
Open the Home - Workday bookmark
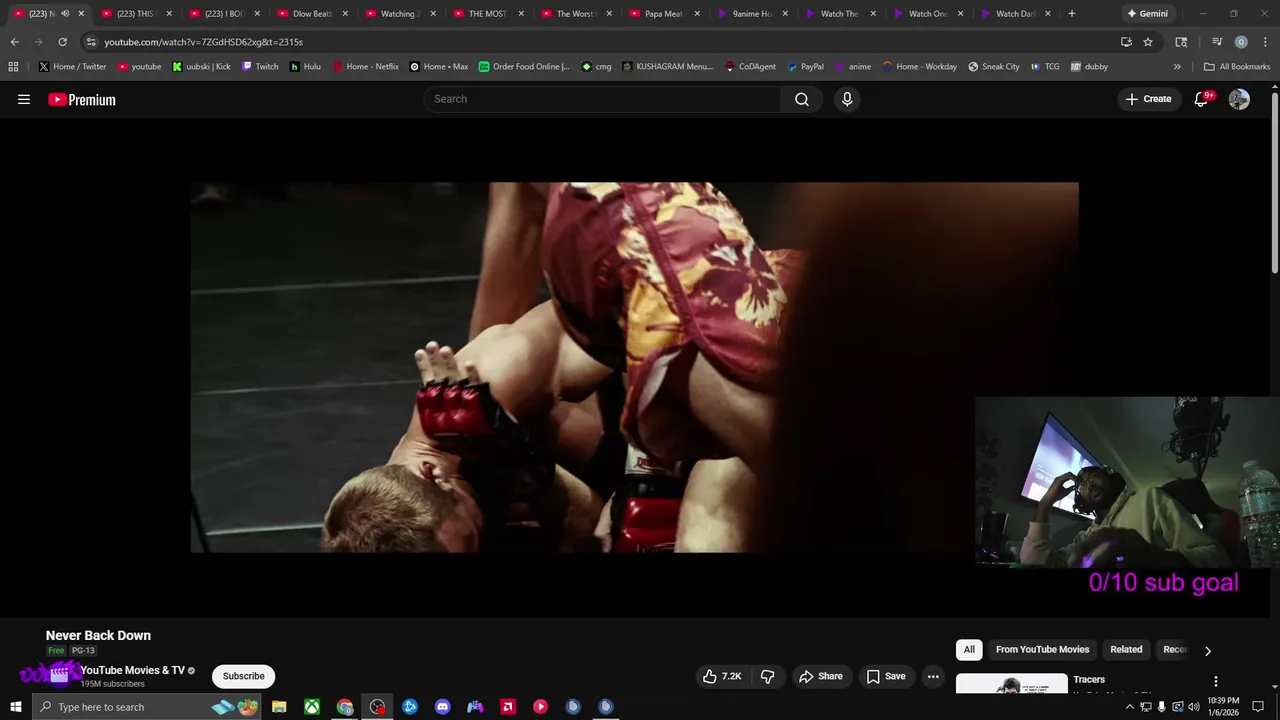[919, 66]
